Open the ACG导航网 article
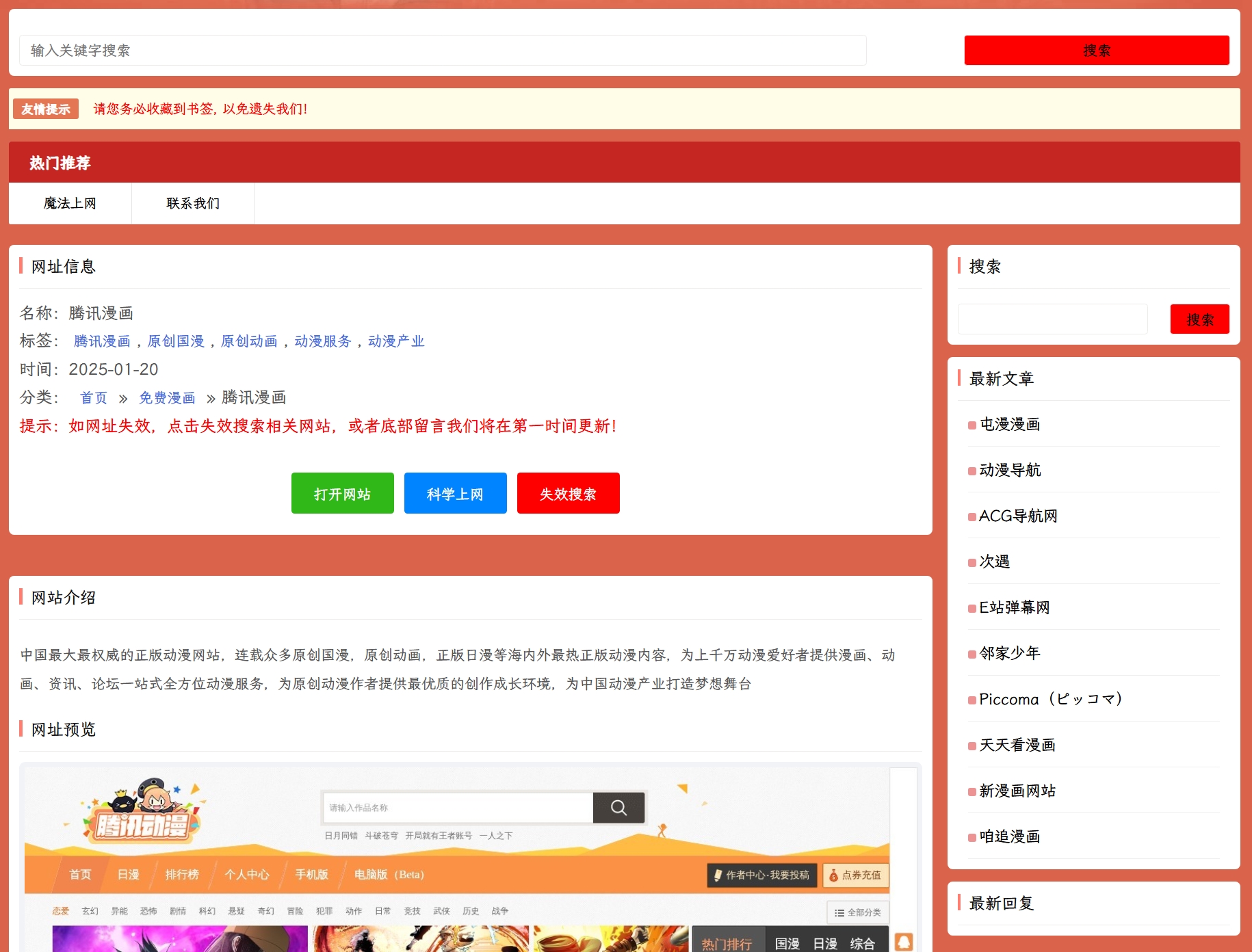This screenshot has width=1252, height=952. 1018,516
